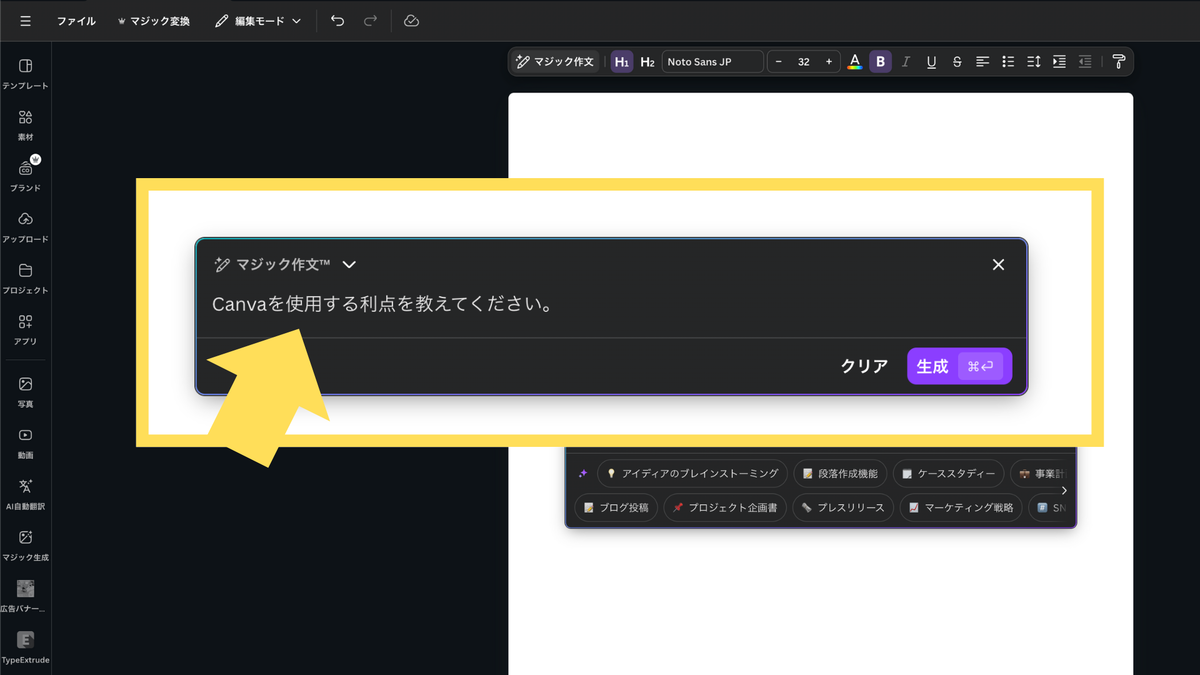The height and width of the screenshot is (675, 1200).
Task: Toggle italic formatting
Action: tap(906, 62)
